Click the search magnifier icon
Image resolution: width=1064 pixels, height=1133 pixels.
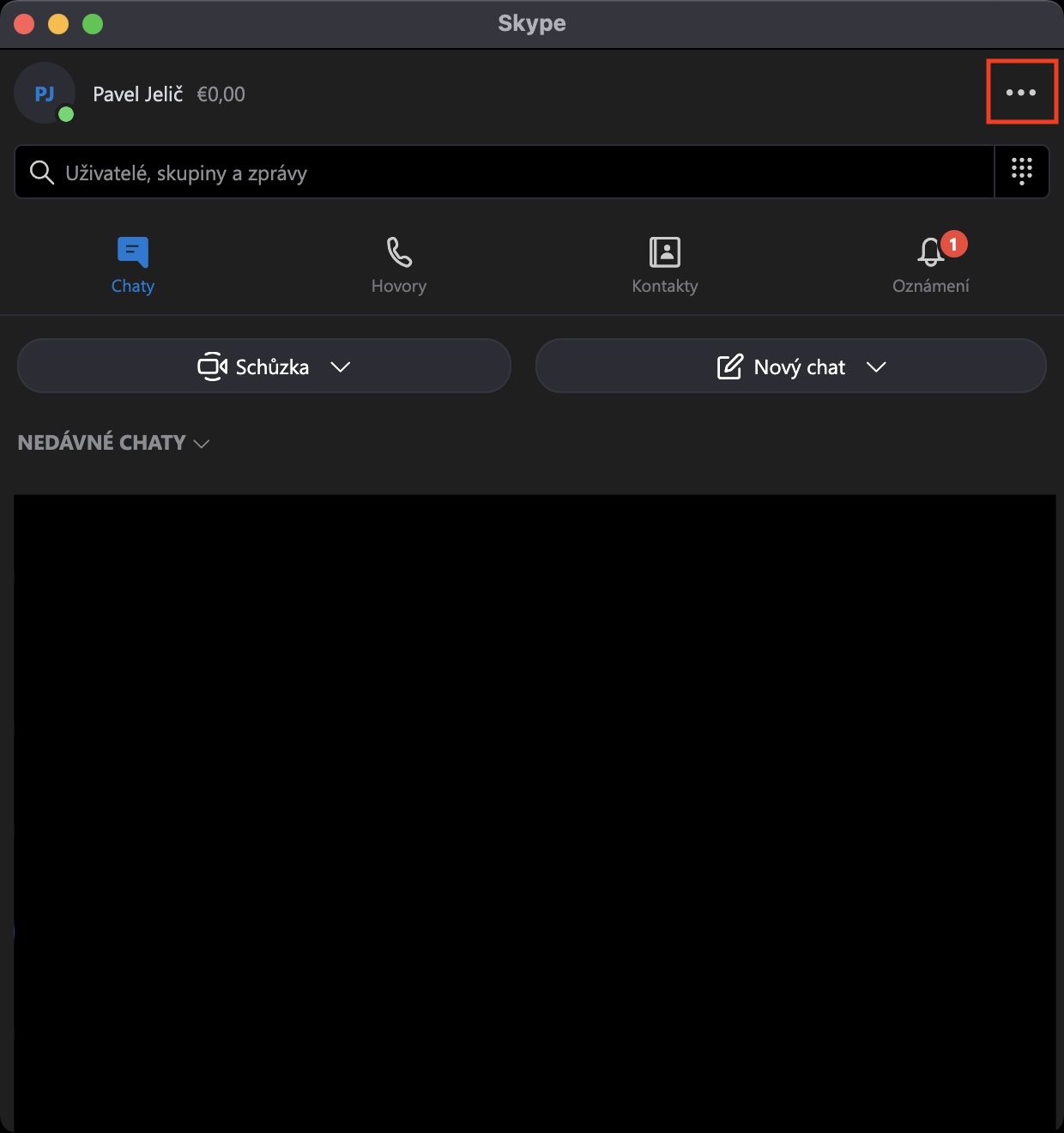(41, 173)
